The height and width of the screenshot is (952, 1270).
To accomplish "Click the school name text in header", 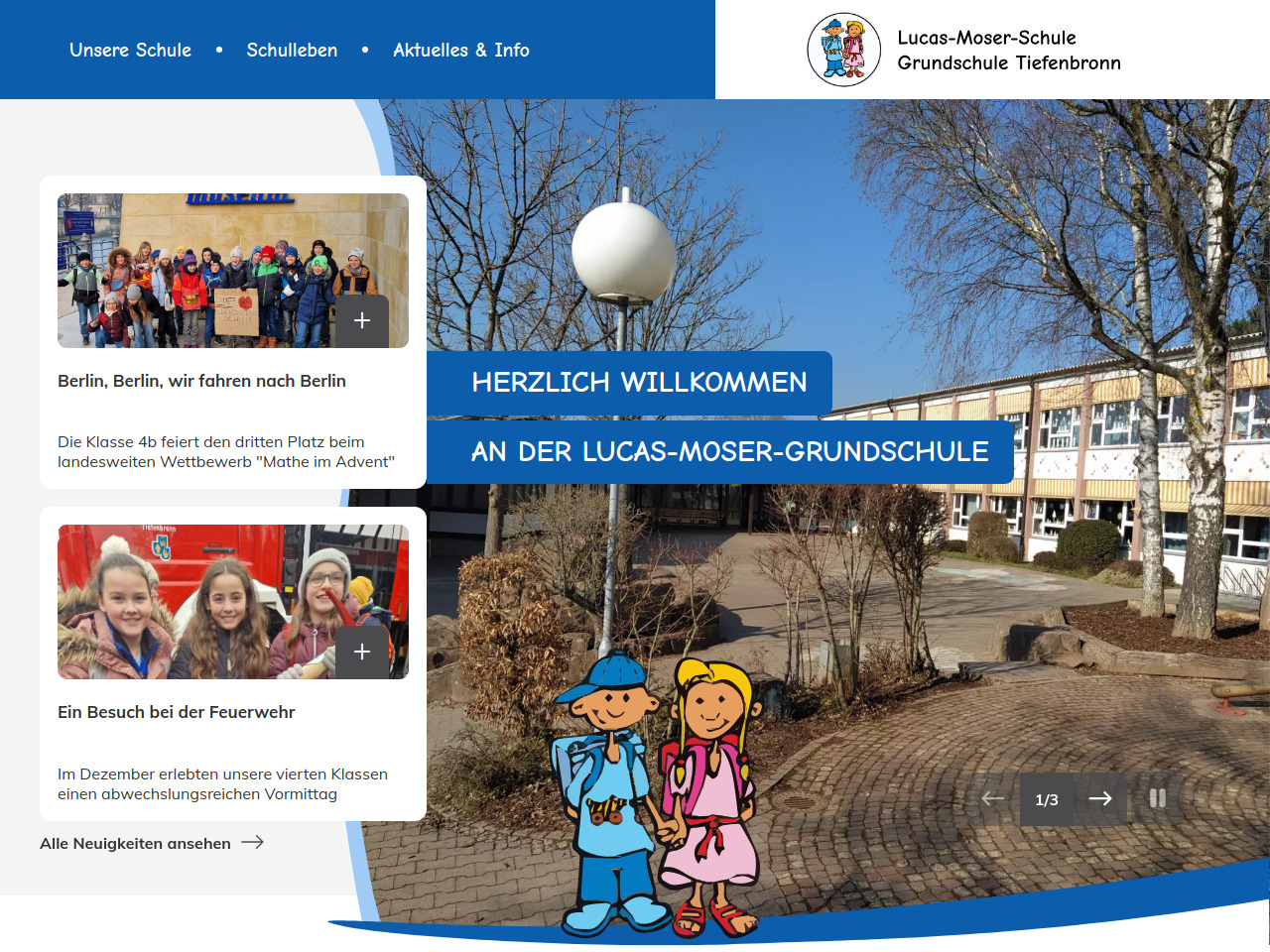I will 1008,51.
